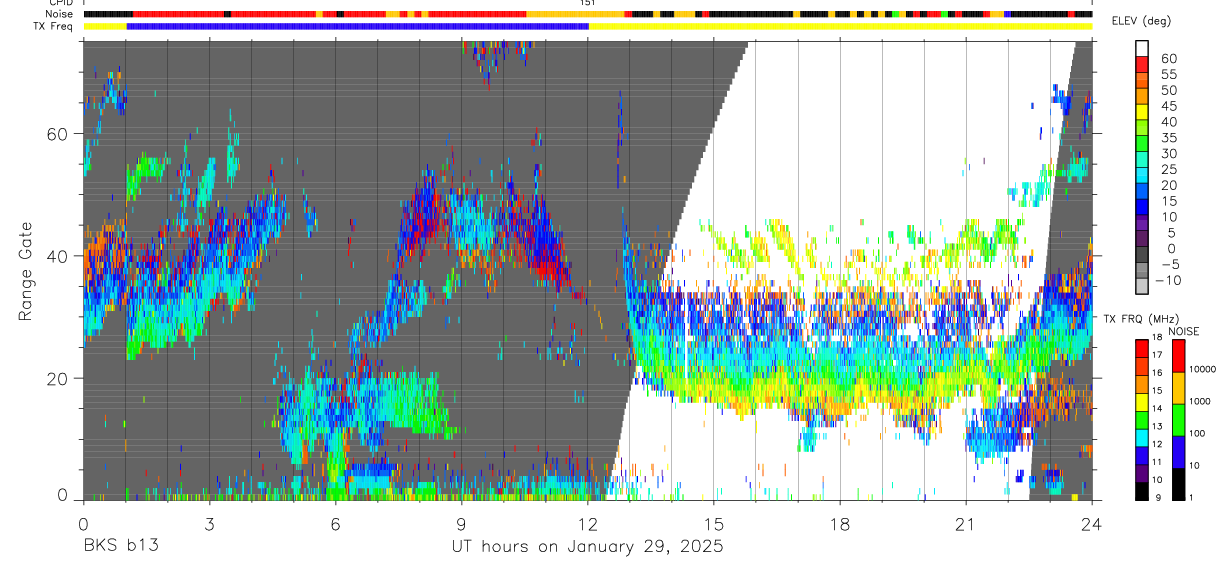
Task: Pick the yellow swatch in TX FRQ legend
Action: pyautogui.click(x=1141, y=402)
